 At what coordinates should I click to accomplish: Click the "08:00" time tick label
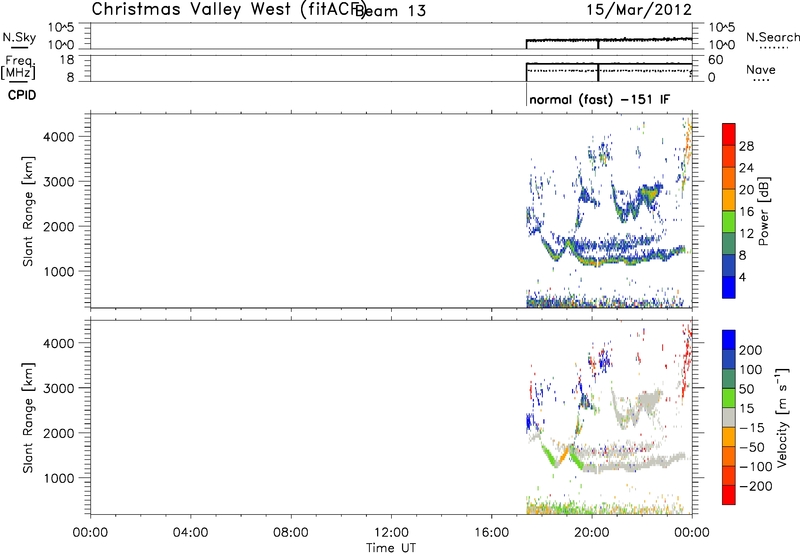[290, 533]
